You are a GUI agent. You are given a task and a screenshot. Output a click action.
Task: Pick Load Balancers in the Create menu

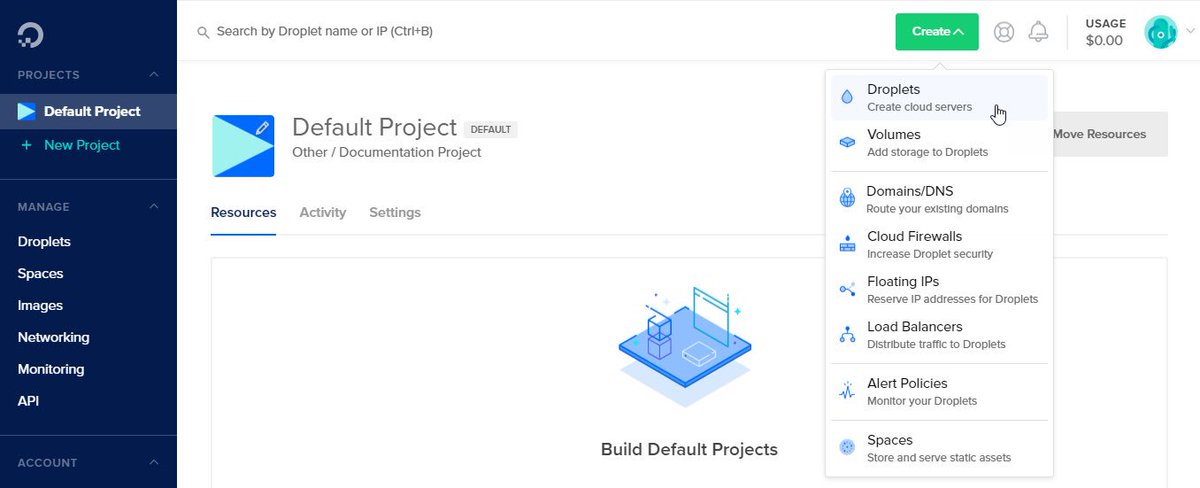939,335
